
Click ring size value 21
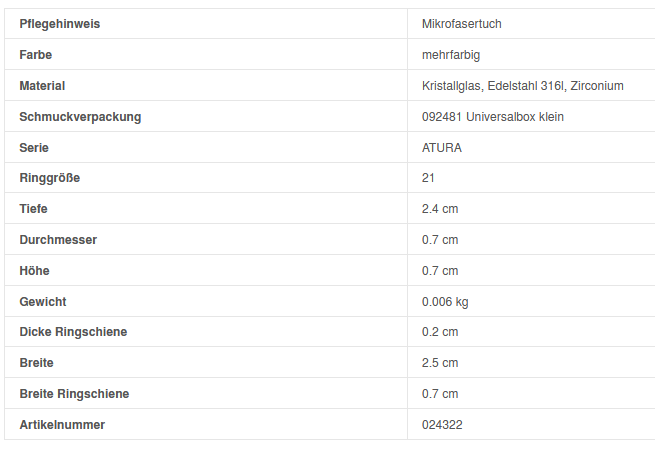click(429, 178)
